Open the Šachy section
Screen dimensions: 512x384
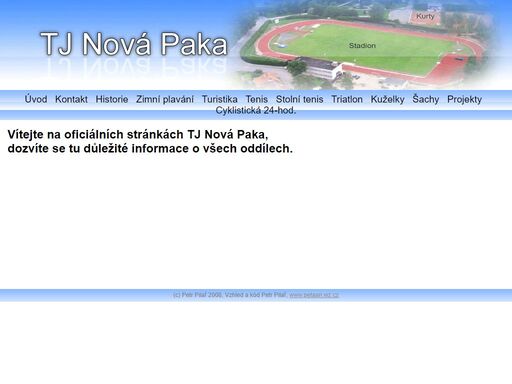(426, 99)
